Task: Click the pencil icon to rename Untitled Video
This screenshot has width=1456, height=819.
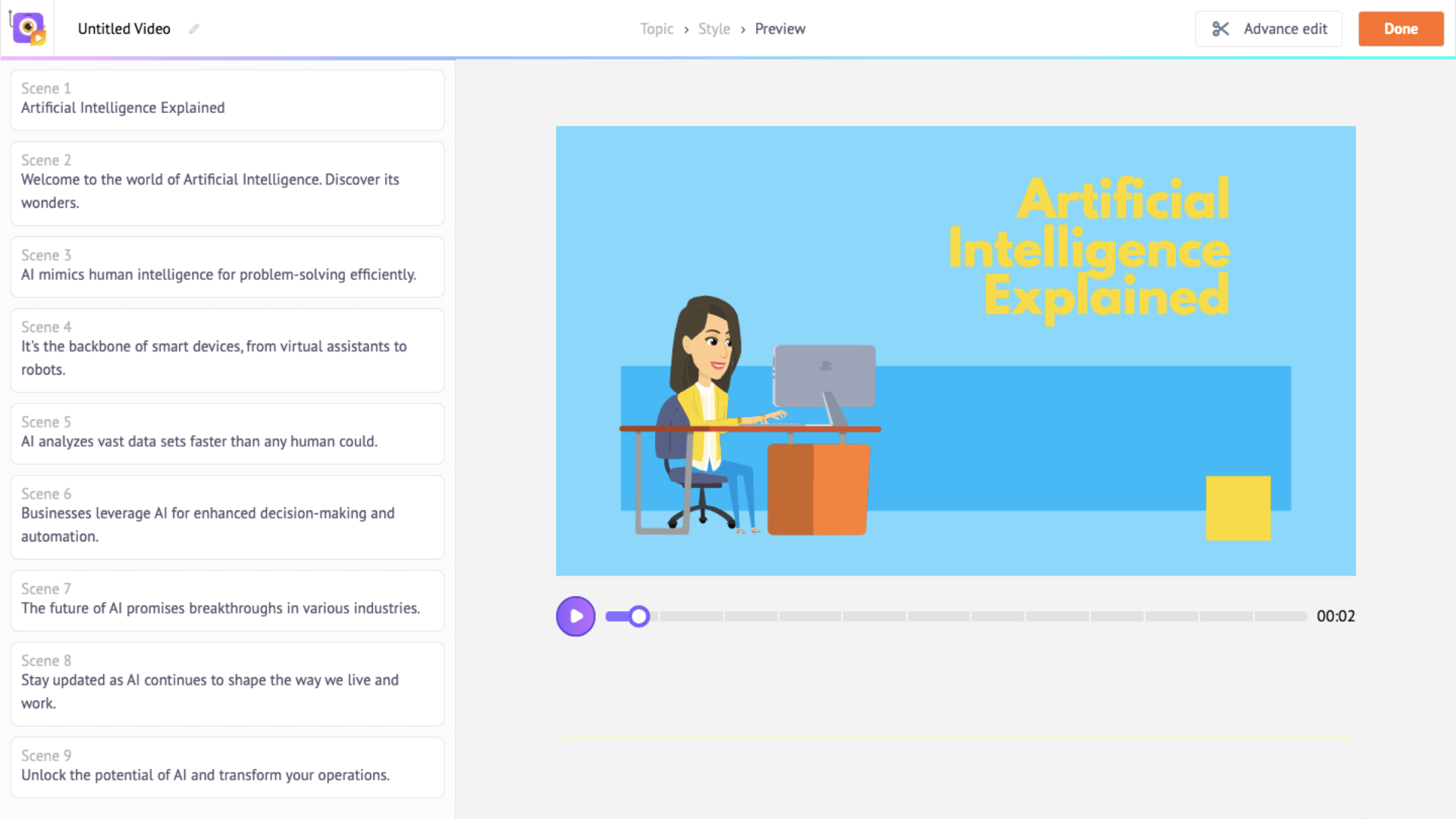Action: pos(193,29)
